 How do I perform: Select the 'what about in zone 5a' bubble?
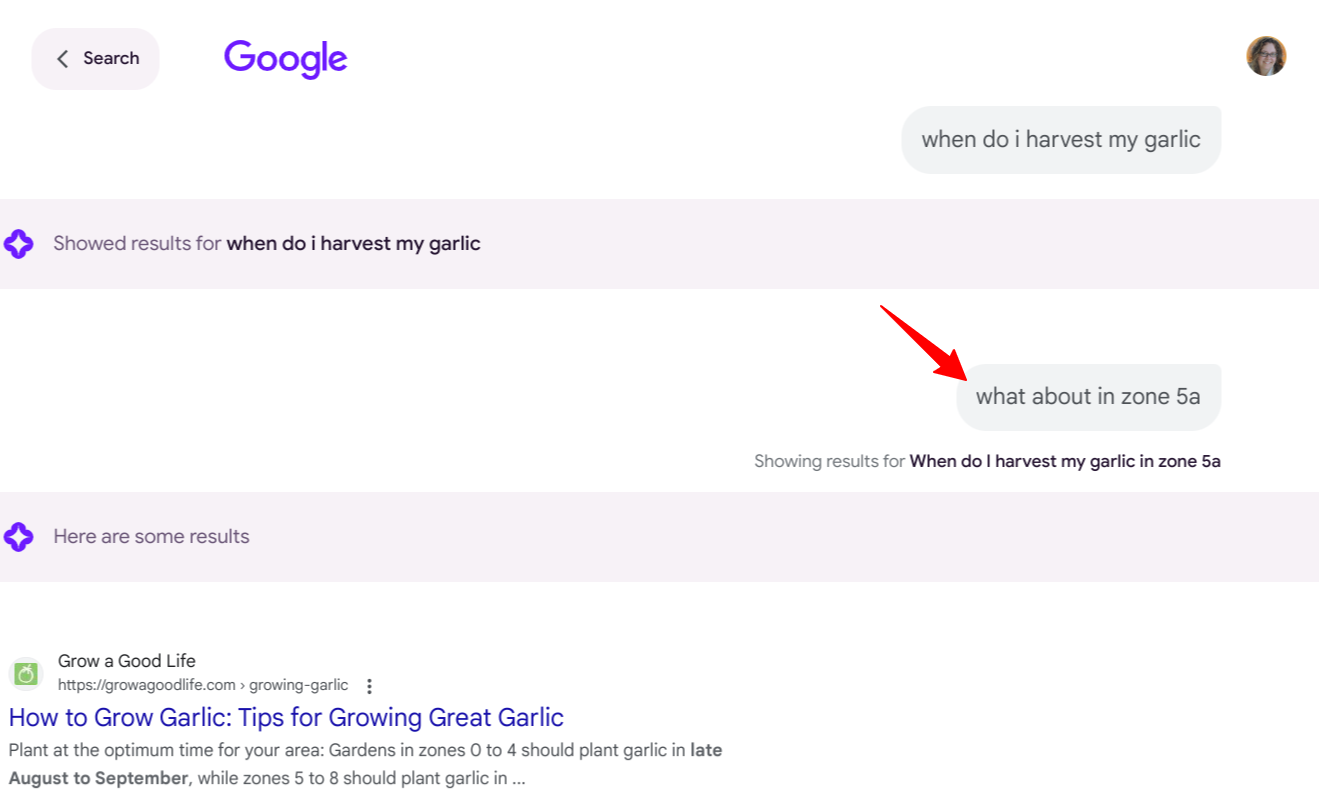pos(1088,396)
